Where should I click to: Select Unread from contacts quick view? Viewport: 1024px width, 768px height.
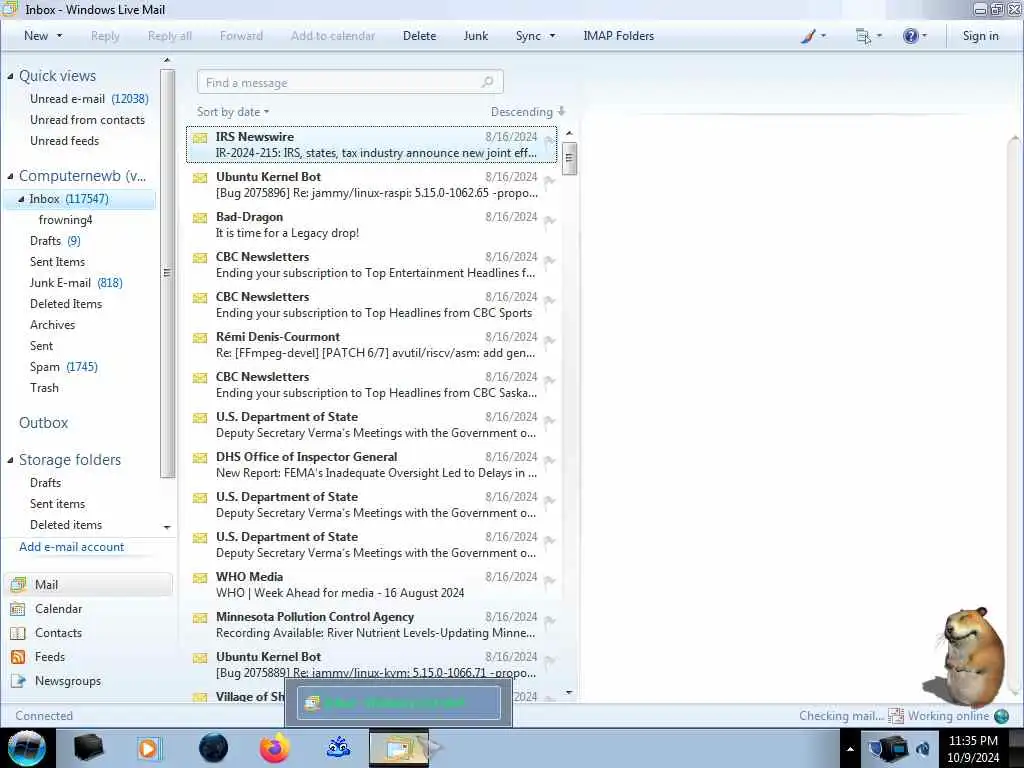click(x=87, y=120)
